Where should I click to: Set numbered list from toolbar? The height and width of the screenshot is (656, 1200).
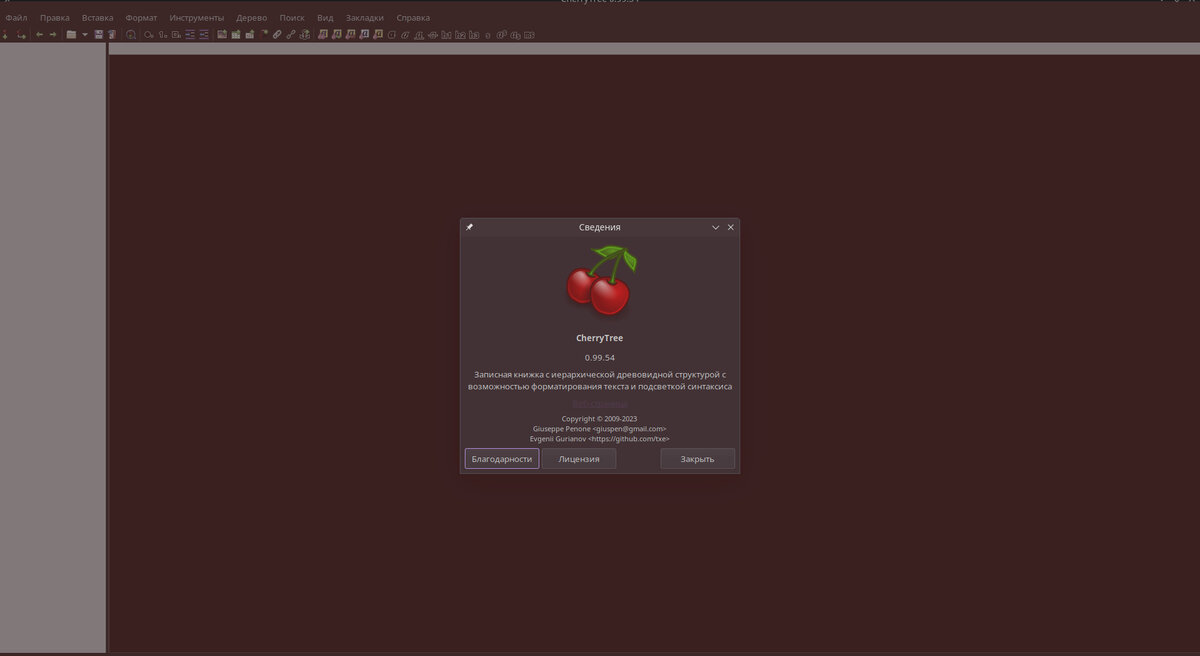click(x=162, y=35)
